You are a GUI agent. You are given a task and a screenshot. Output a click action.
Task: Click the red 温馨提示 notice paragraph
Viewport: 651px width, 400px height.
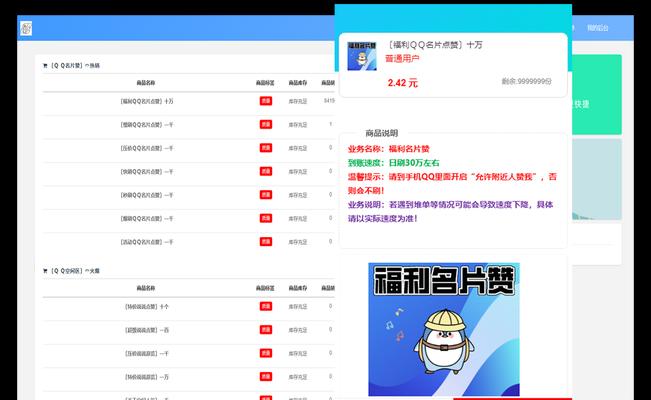452,184
